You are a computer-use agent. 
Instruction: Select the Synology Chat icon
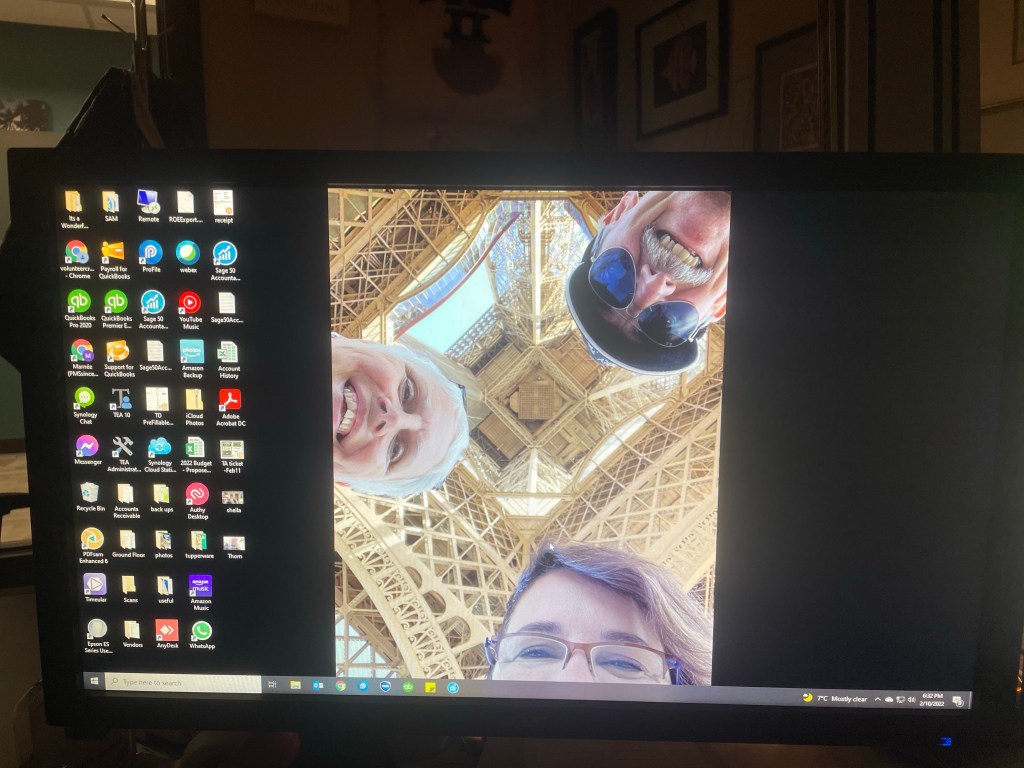(85, 398)
